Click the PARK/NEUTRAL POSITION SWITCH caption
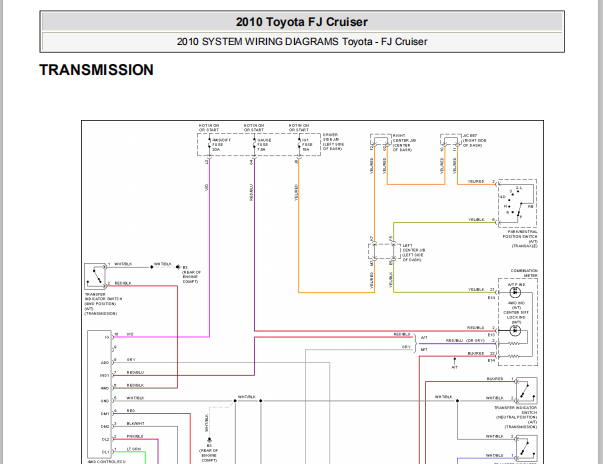This screenshot has width=603, height=464. pos(520,239)
